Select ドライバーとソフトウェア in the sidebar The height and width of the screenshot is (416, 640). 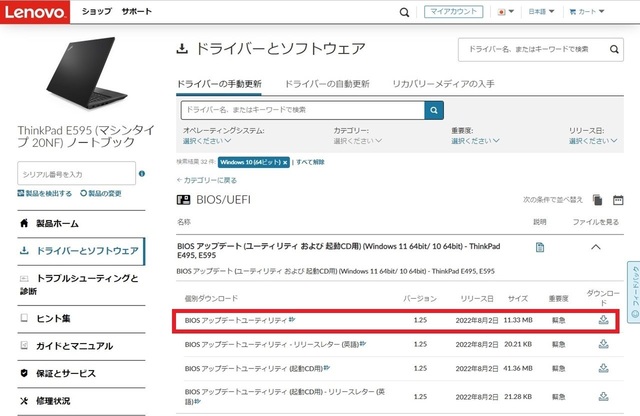[81, 251]
